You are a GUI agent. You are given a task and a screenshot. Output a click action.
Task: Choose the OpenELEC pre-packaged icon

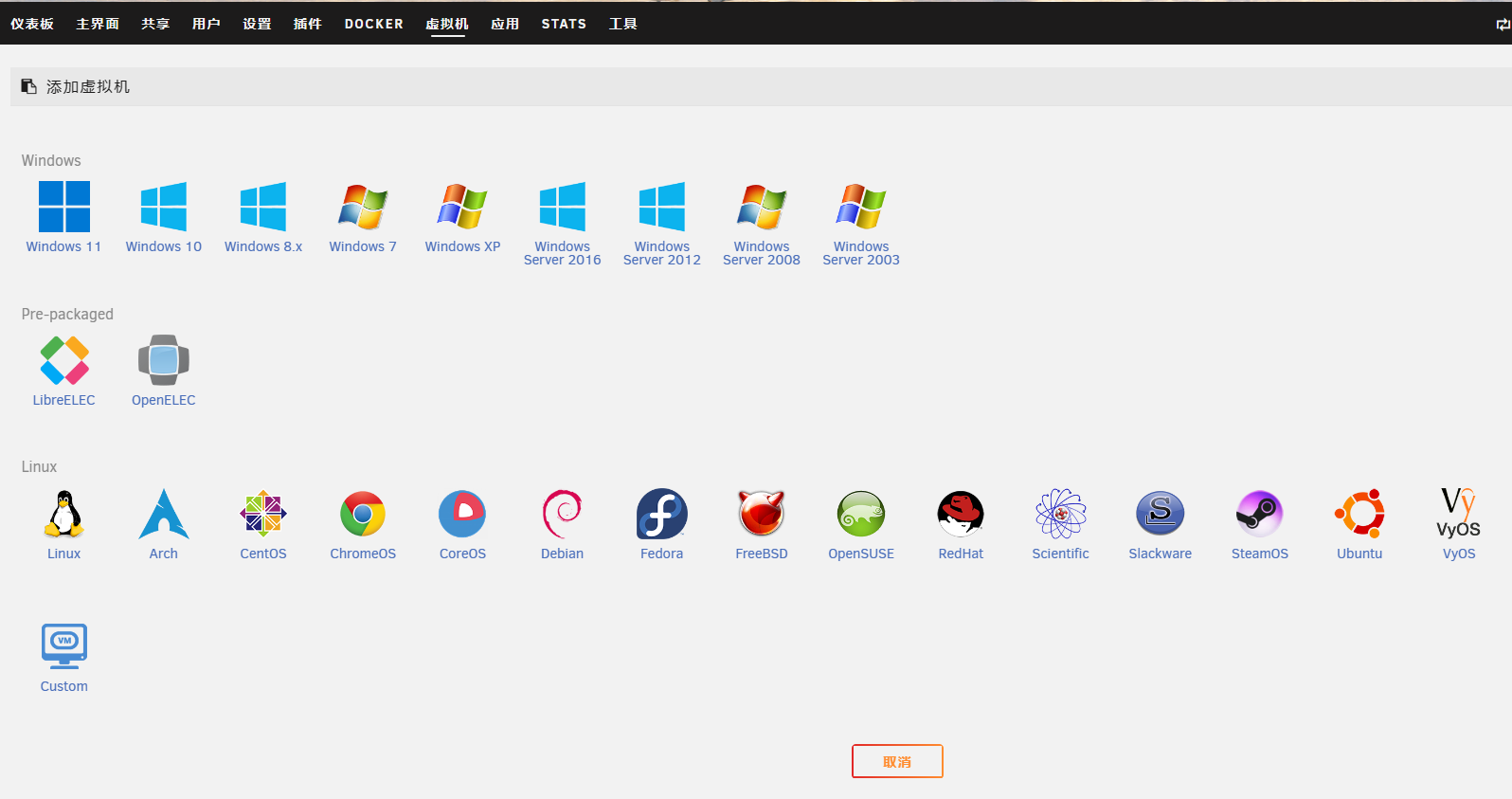163,360
